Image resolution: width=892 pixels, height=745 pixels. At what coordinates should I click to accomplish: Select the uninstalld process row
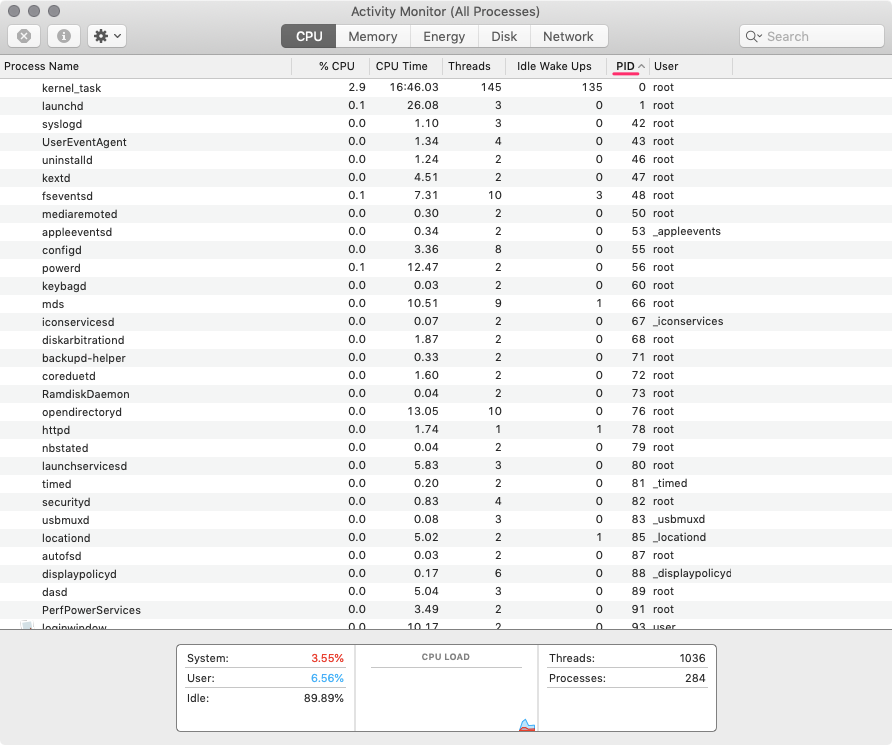(446, 160)
